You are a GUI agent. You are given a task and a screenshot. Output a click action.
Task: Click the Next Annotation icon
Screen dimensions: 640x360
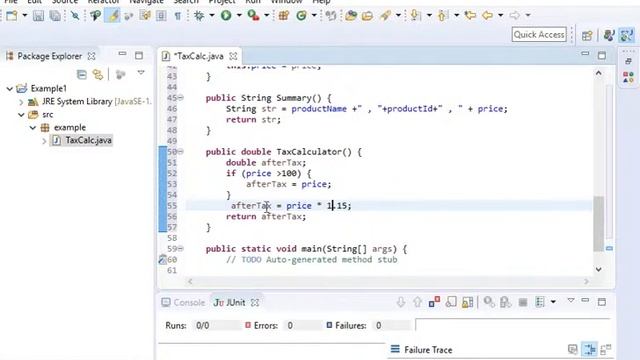tap(415, 16)
